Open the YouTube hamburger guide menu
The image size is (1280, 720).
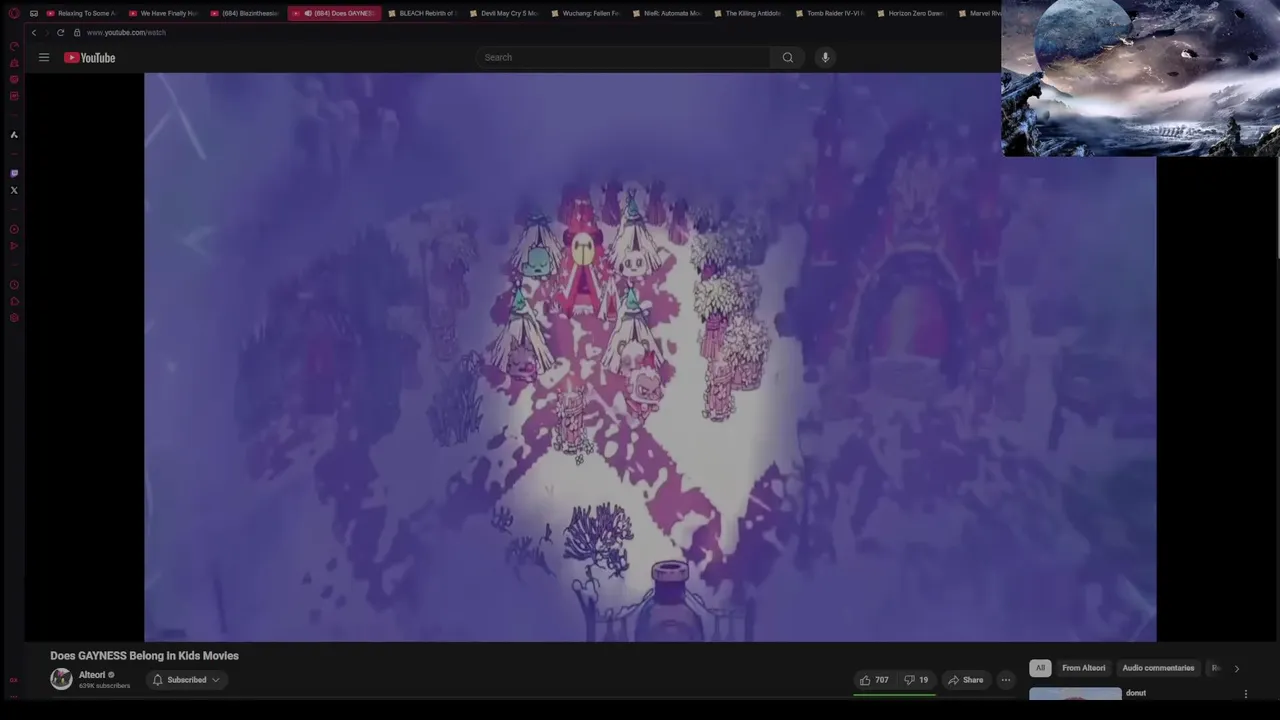44,58
